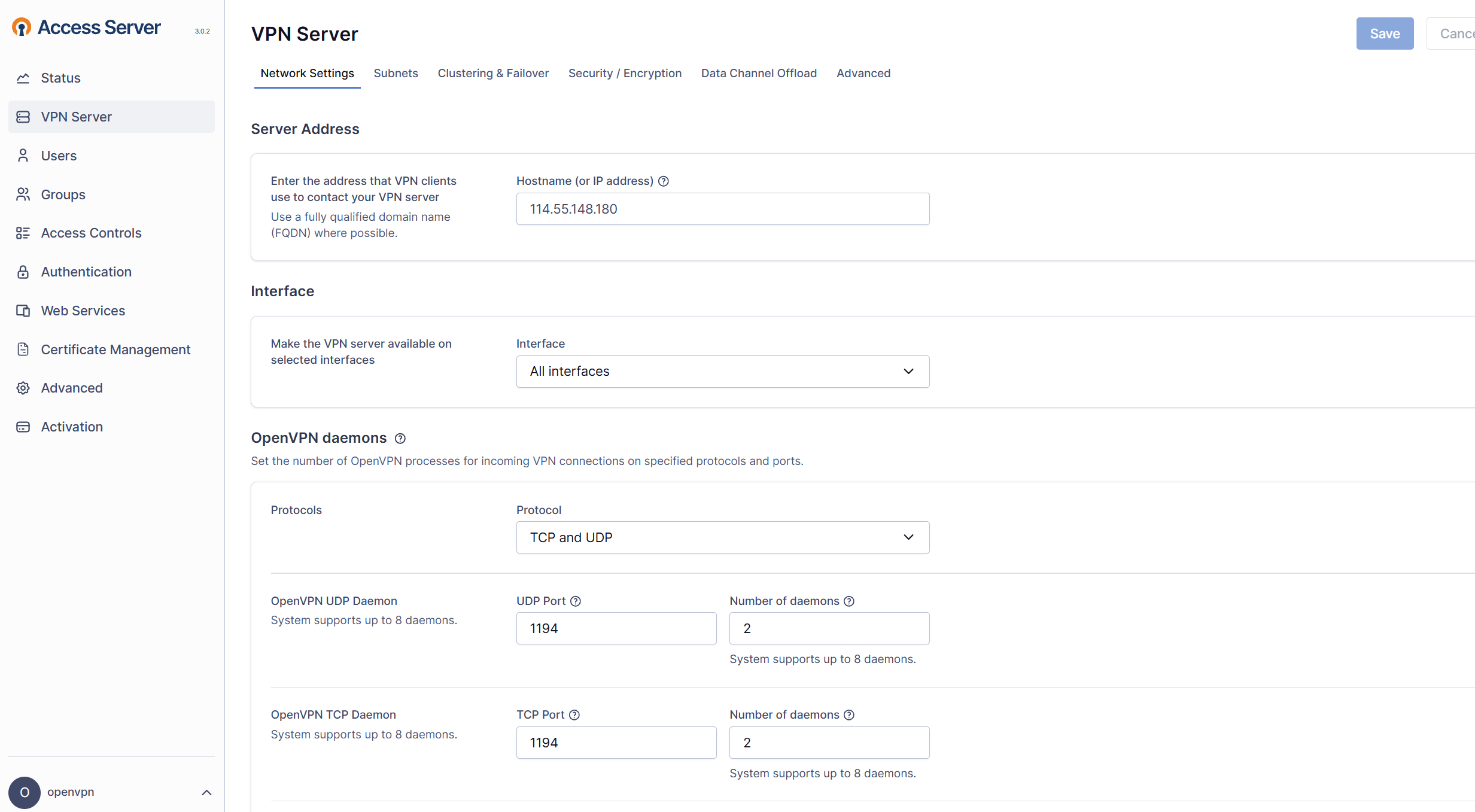Screen dimensions: 1475x812
Task: Open the Protocol dropdown showing TCP and UDP
Action: click(x=722, y=537)
